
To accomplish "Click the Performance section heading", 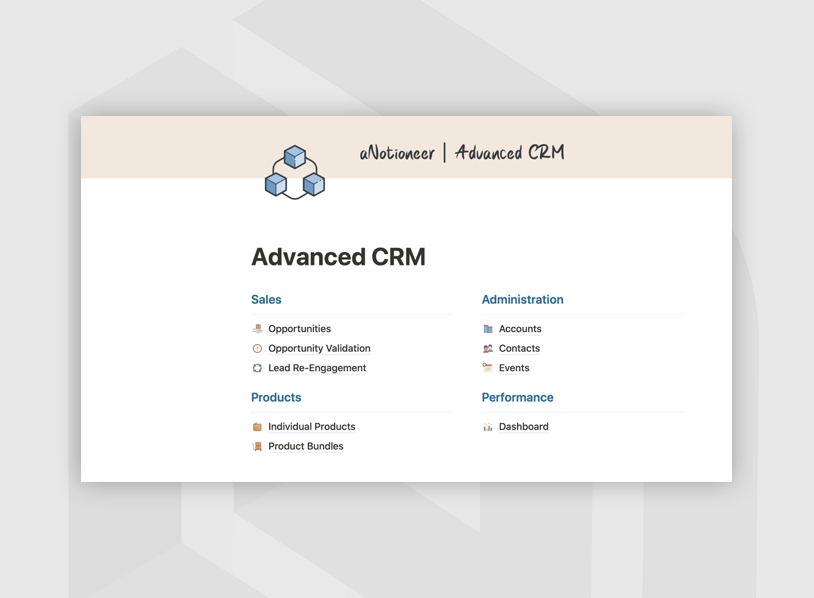I will [518, 398].
